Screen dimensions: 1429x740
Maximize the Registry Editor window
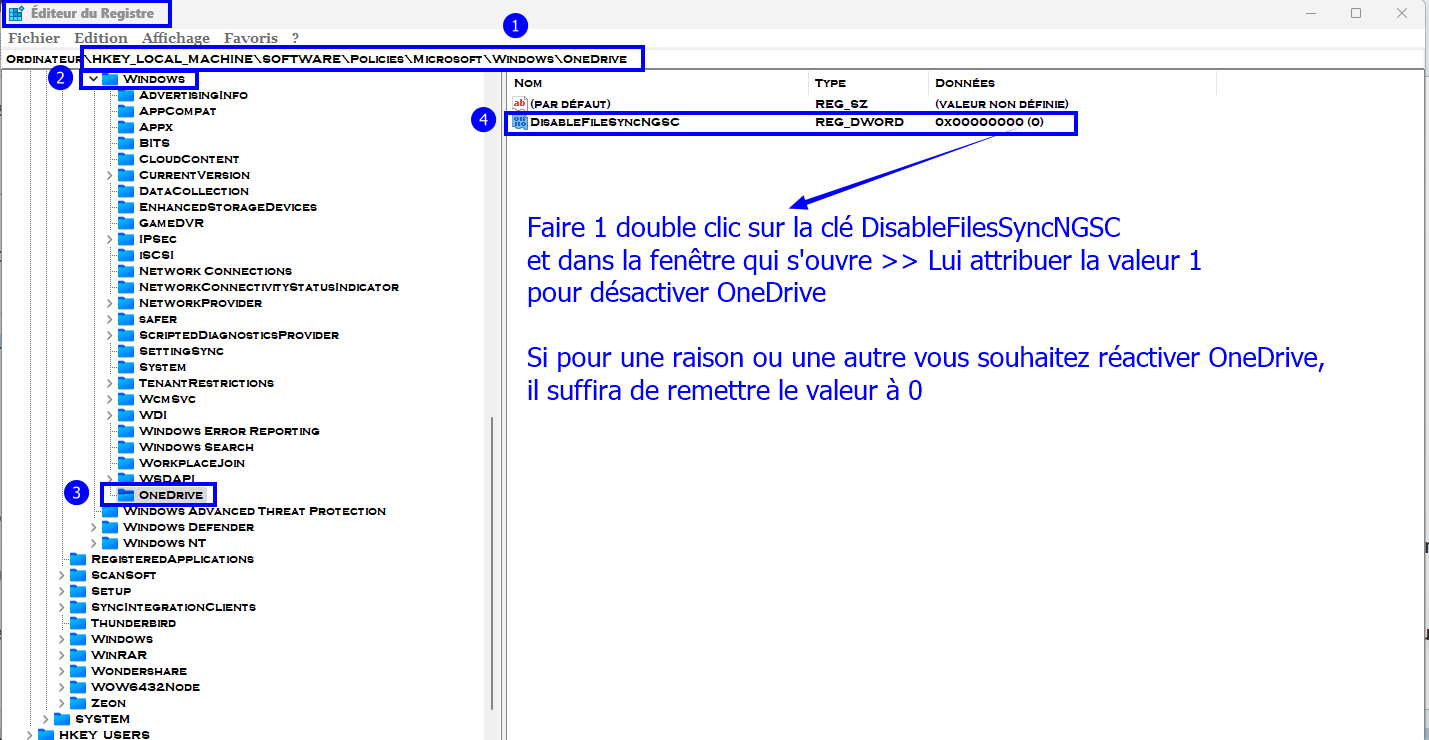1356,13
